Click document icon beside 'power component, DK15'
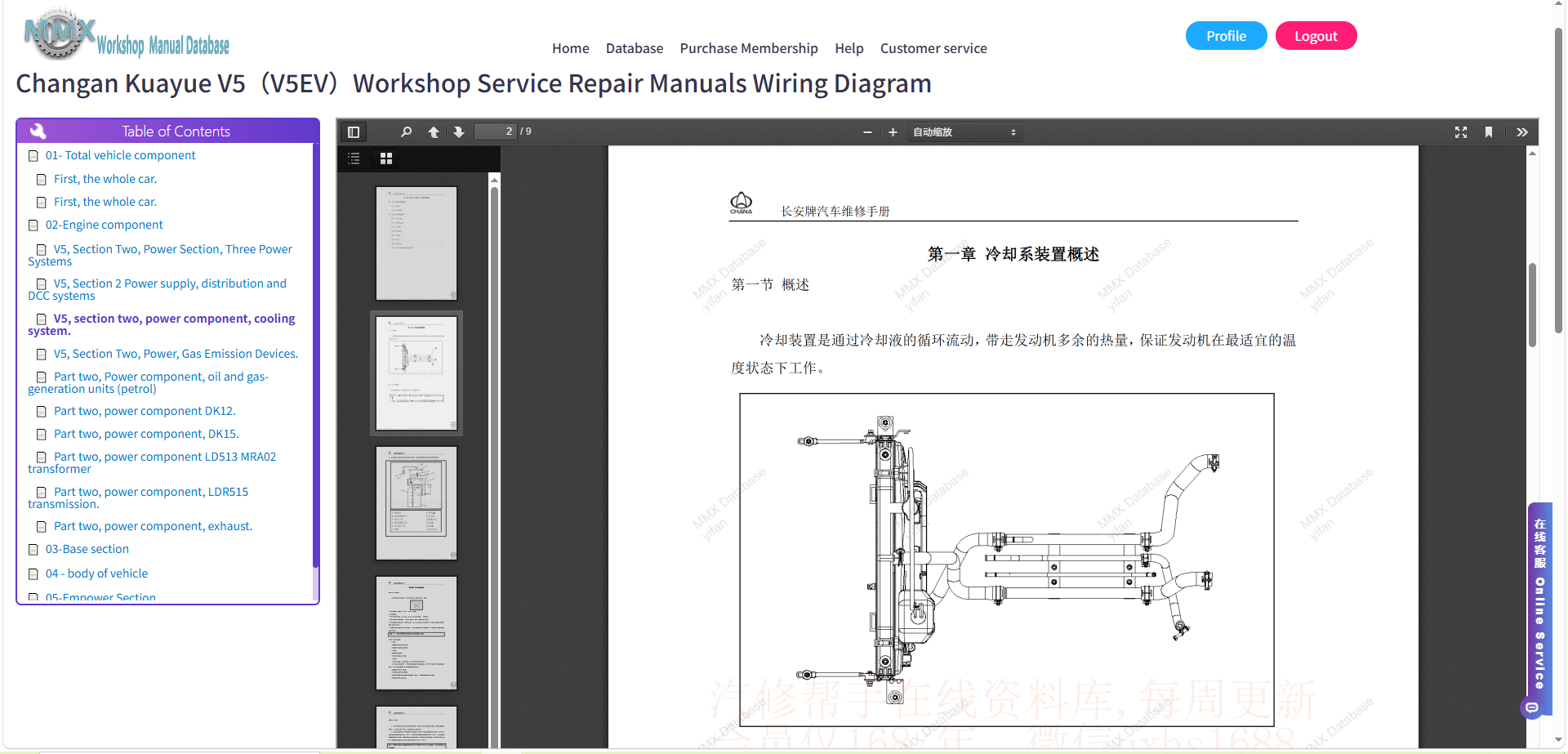Viewport: 1568px width, 754px height. coord(42,434)
